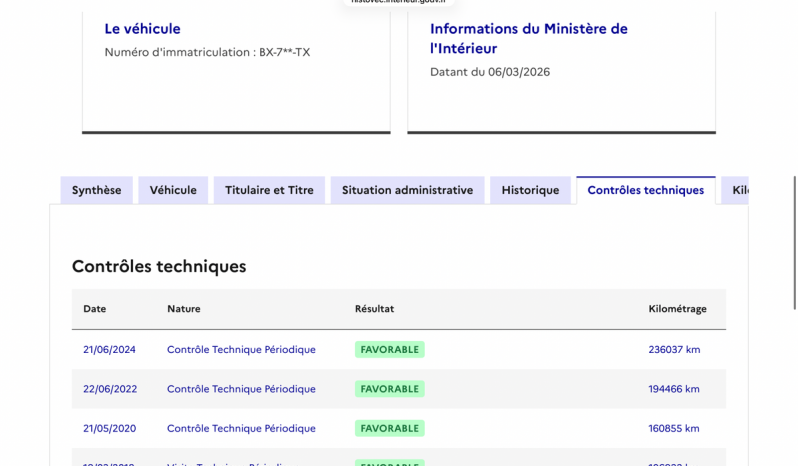The width and height of the screenshot is (798, 466).
Task: Click Contrôle Technique Périodique in the 2024 row
Action: point(241,350)
